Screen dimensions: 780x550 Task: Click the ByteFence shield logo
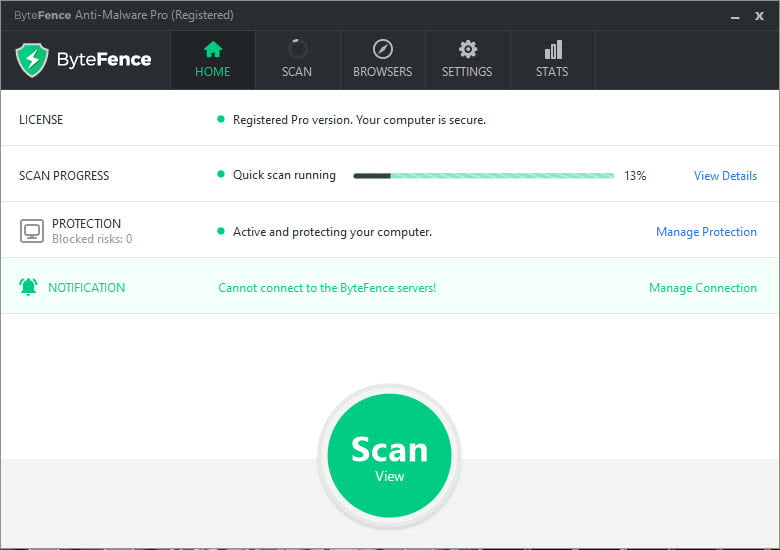(x=32, y=60)
